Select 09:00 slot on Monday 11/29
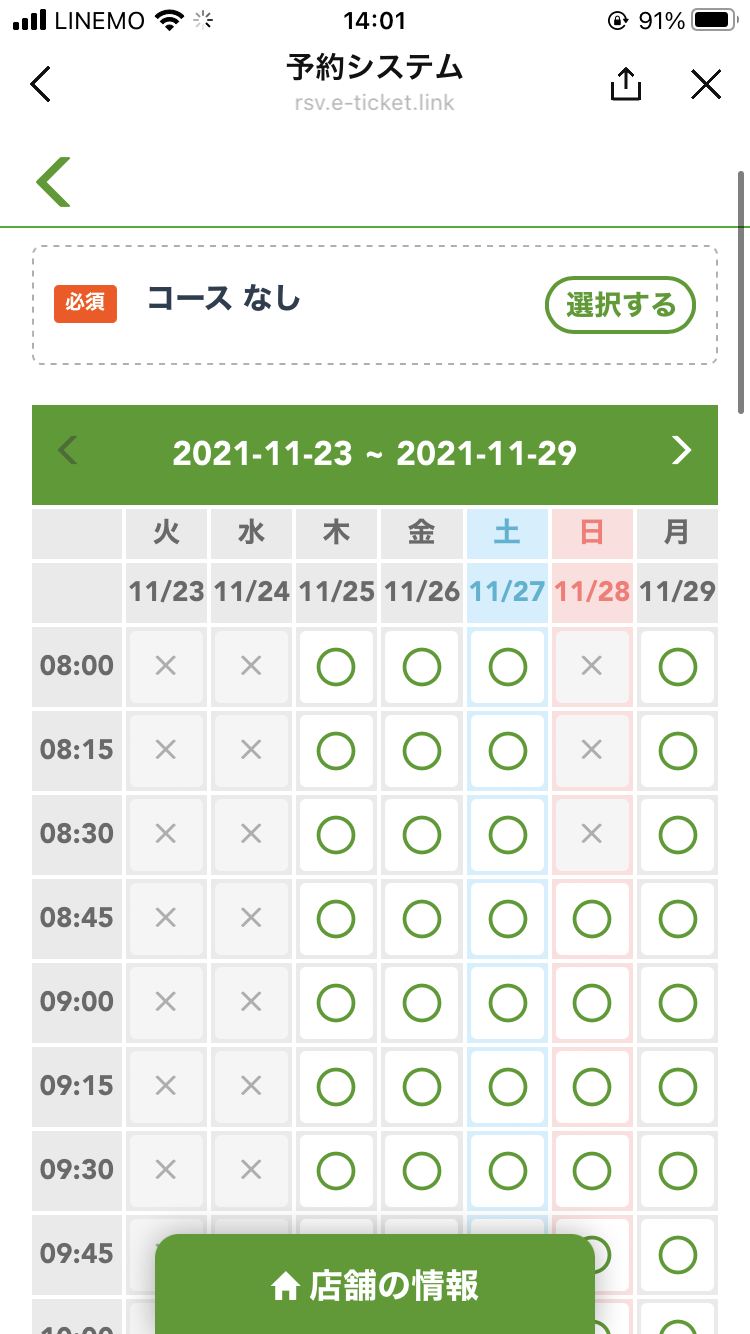 pos(678,1002)
